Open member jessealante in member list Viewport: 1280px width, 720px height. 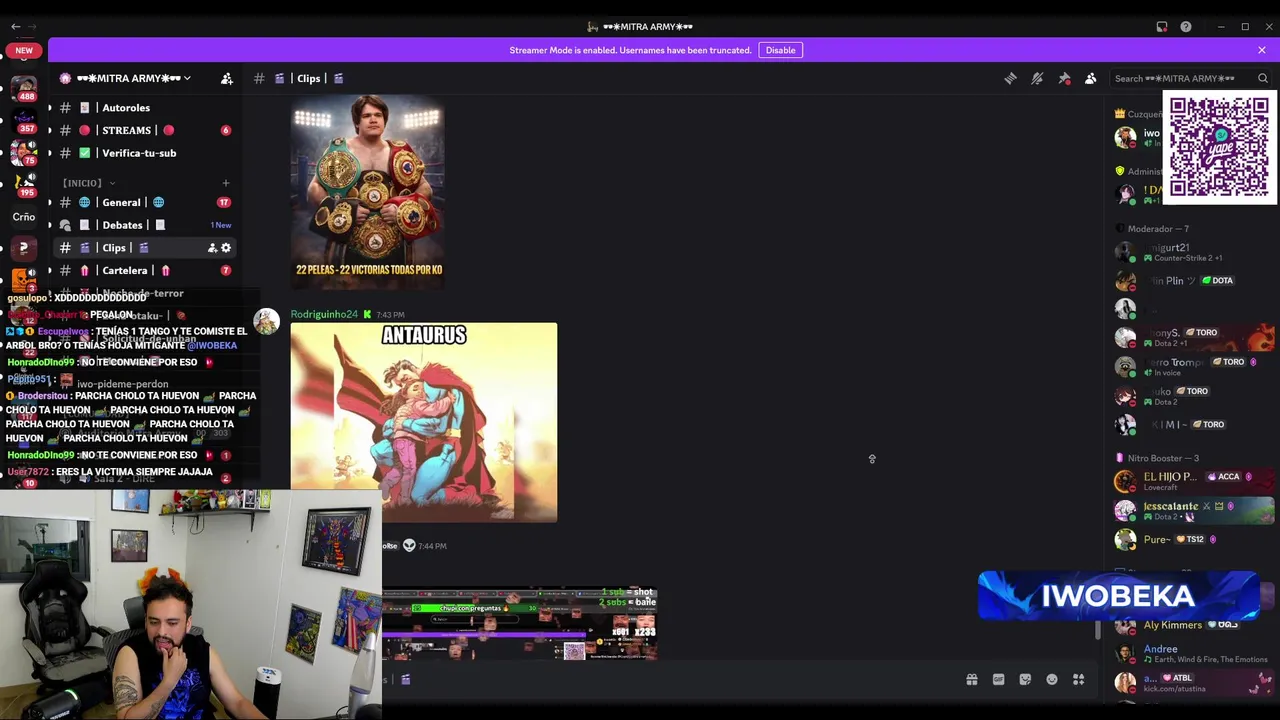click(1194, 510)
